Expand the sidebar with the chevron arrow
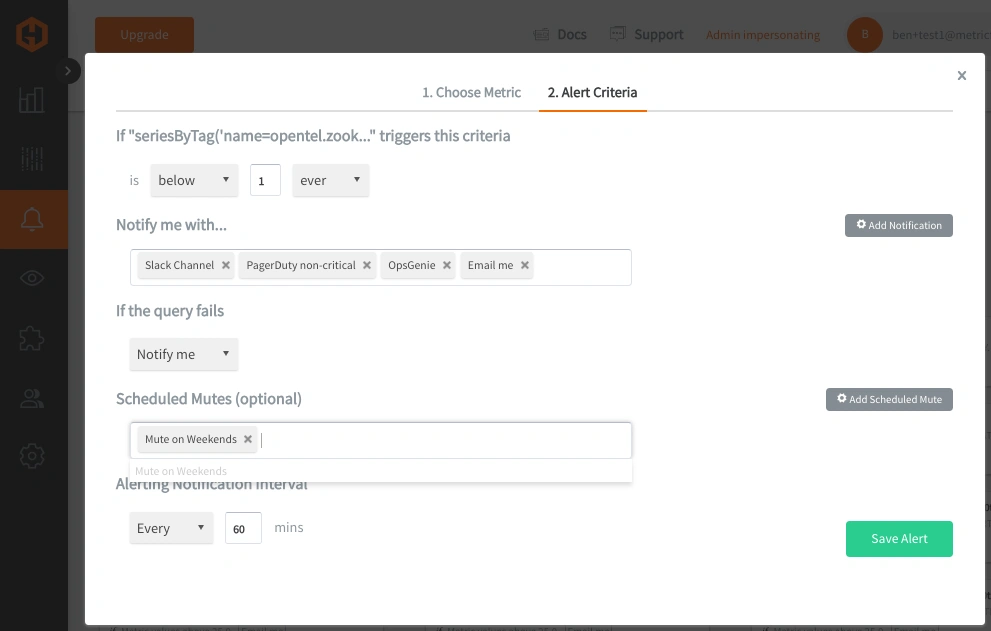This screenshot has width=991, height=631. (68, 71)
